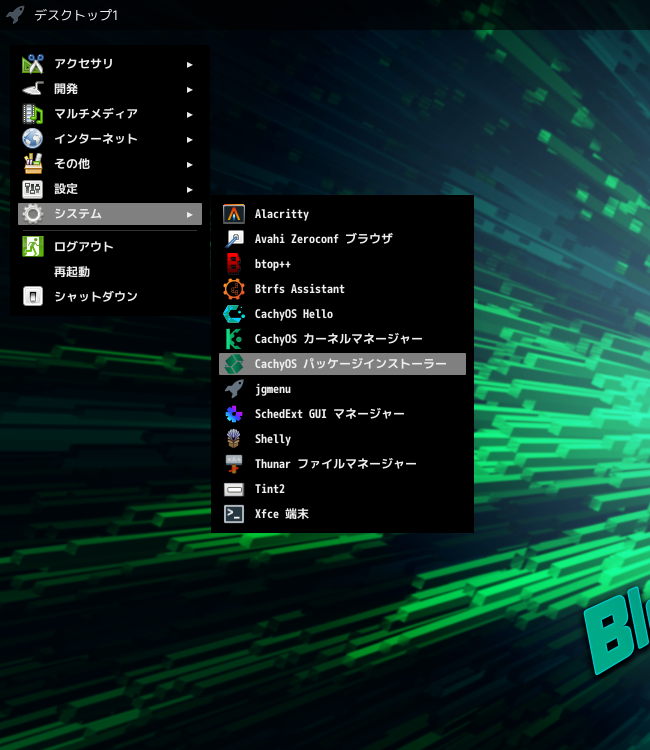Launch btop++ system monitor
Screen dimensions: 650x750
tap(342, 264)
